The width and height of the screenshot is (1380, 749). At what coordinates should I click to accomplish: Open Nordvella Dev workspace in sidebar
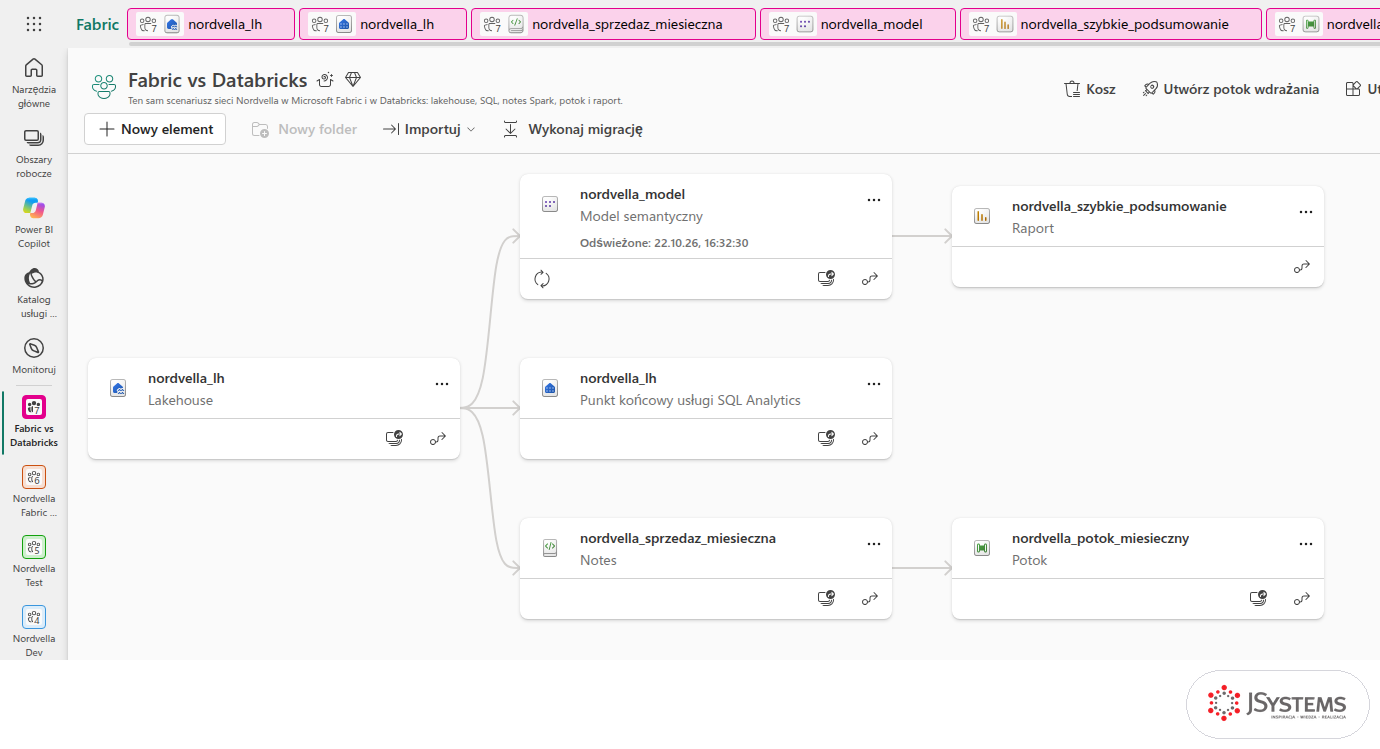pyautogui.click(x=34, y=631)
